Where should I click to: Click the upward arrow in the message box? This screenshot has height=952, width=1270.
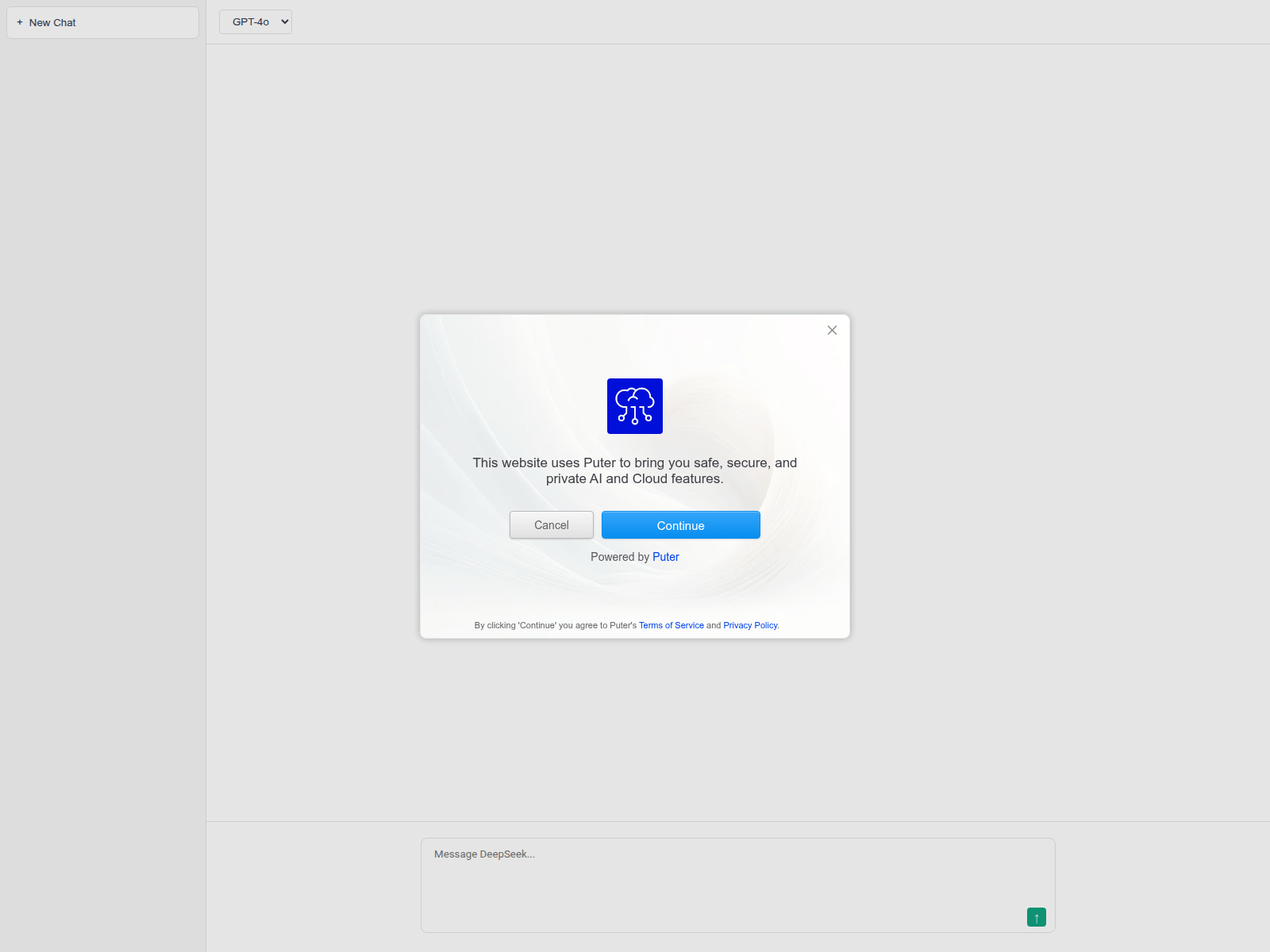1036,917
